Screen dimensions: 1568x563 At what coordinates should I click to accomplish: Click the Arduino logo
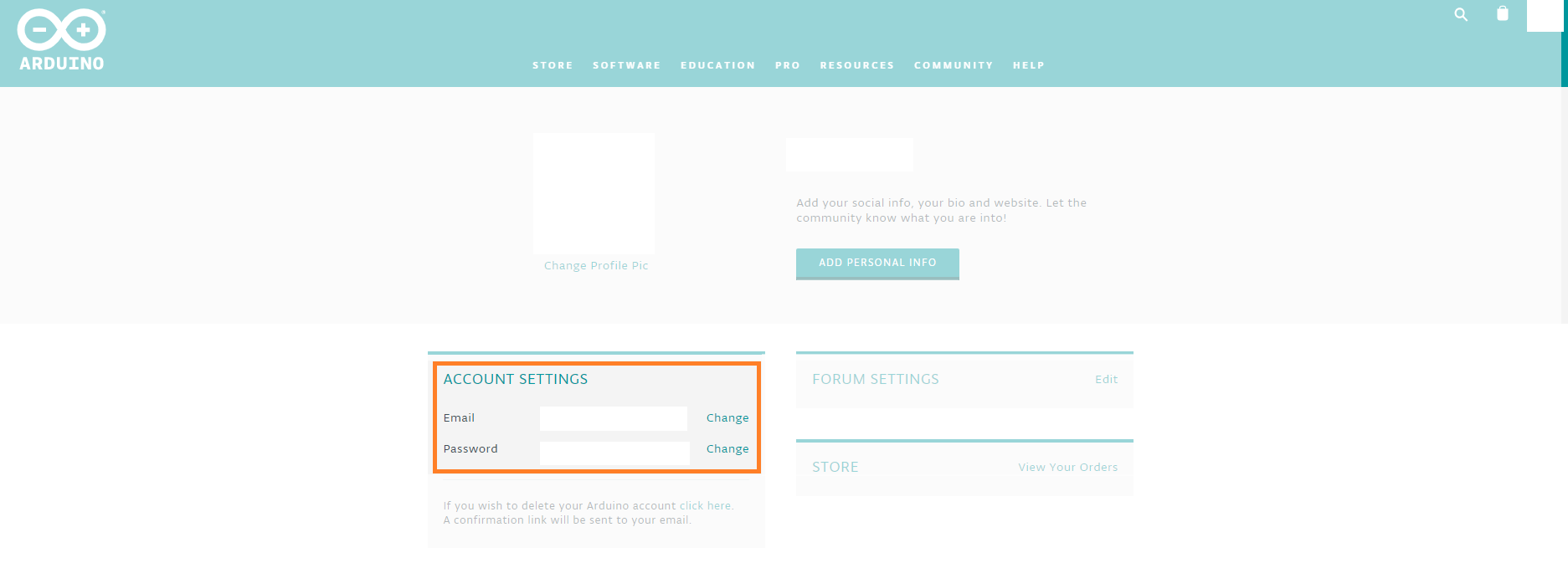coord(62,40)
